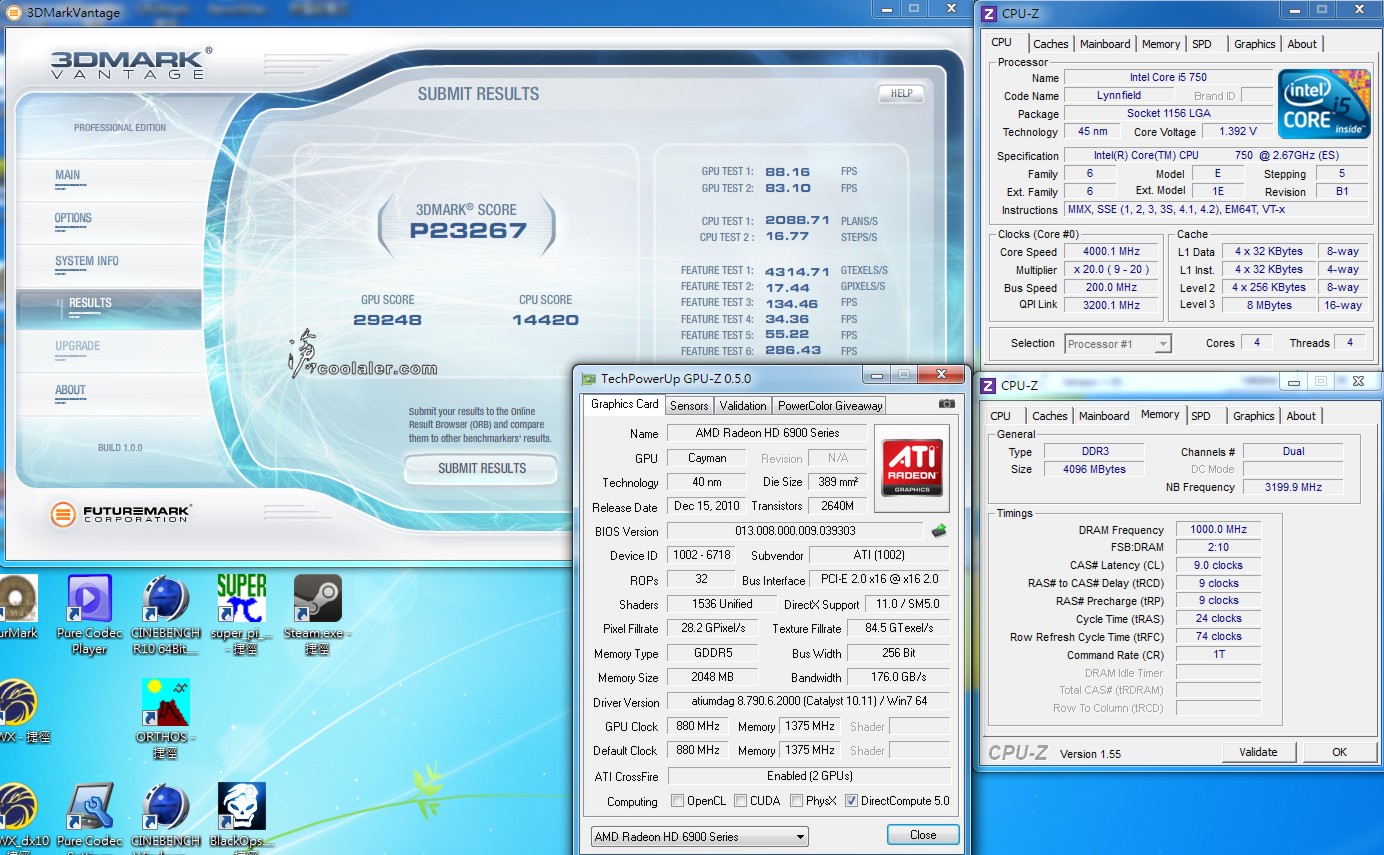The image size is (1384, 855).
Task: Click the SUBMIT RESULTS button
Action: [x=481, y=468]
